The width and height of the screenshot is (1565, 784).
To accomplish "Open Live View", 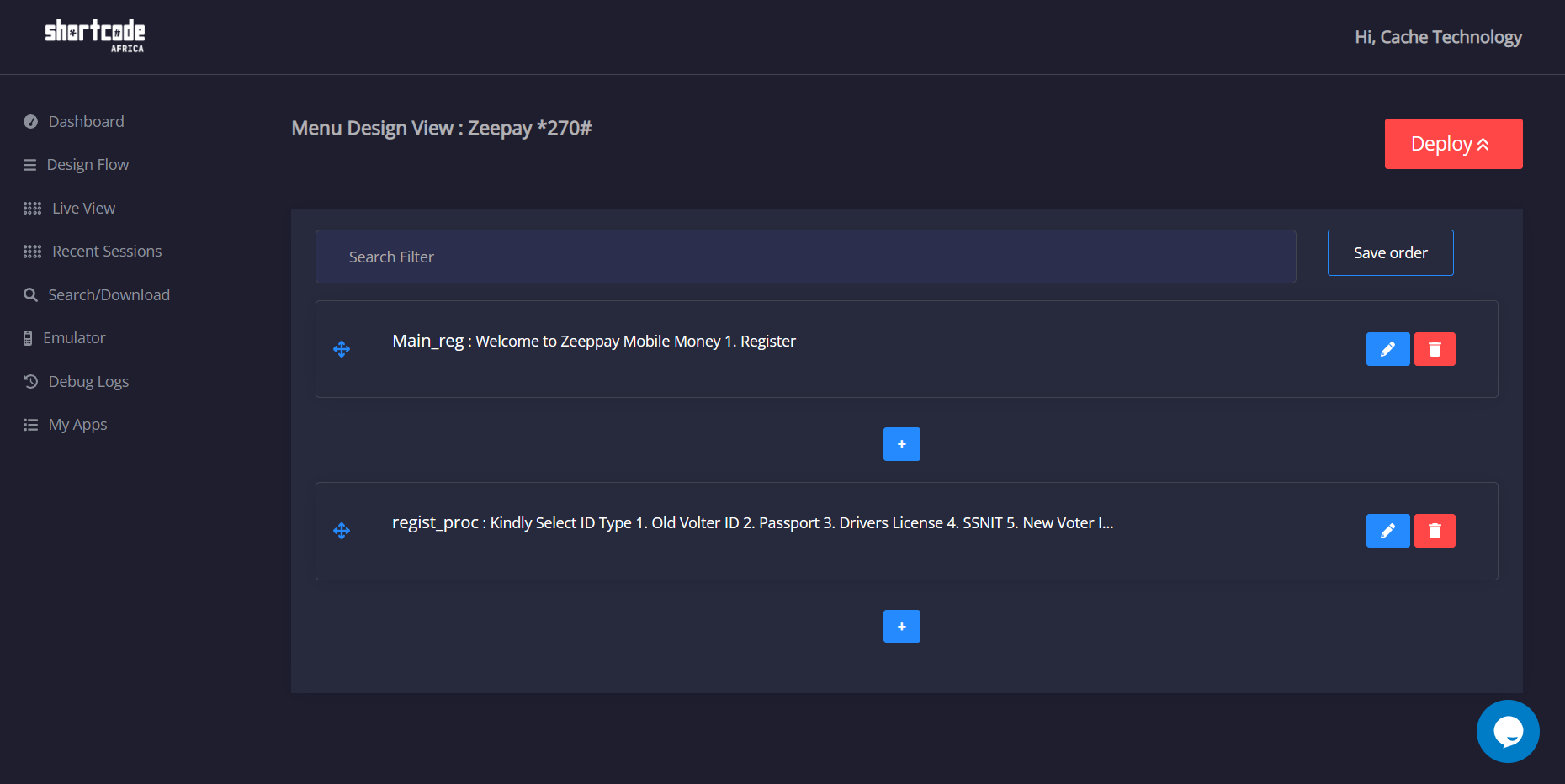I will click(84, 209).
